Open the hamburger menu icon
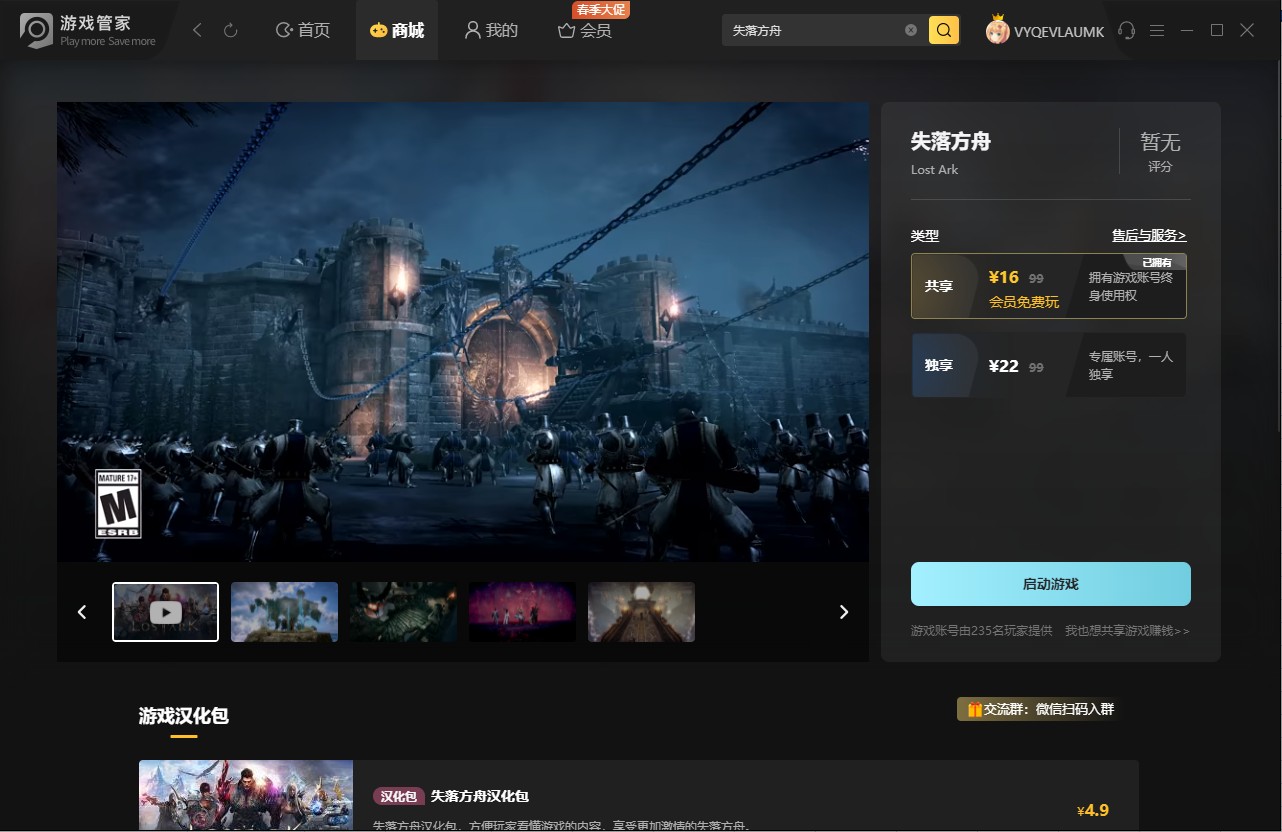The width and height of the screenshot is (1282, 832). click(1157, 31)
